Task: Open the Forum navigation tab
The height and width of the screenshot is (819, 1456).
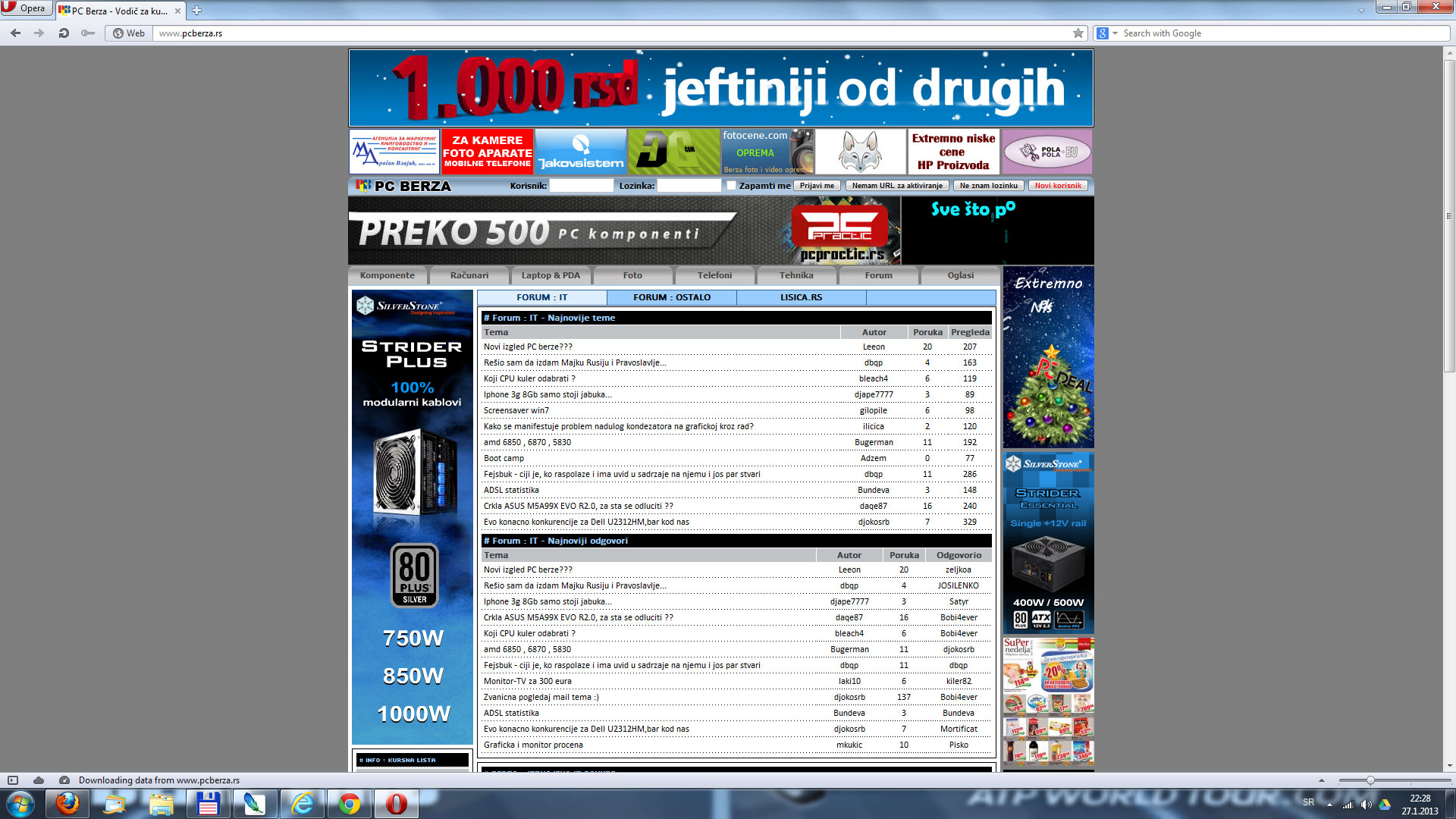Action: [878, 275]
